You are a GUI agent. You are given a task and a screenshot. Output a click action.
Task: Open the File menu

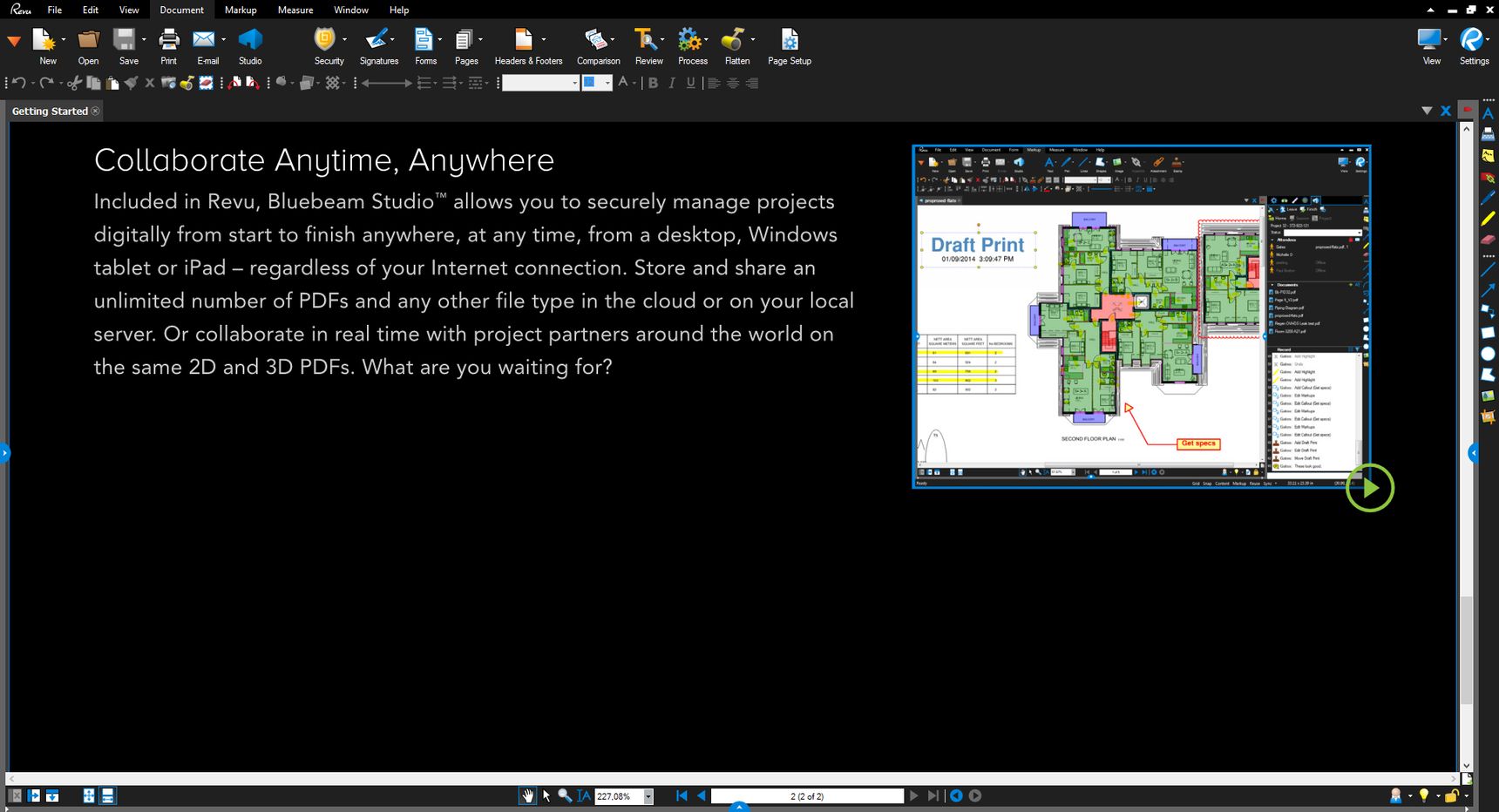(55, 10)
